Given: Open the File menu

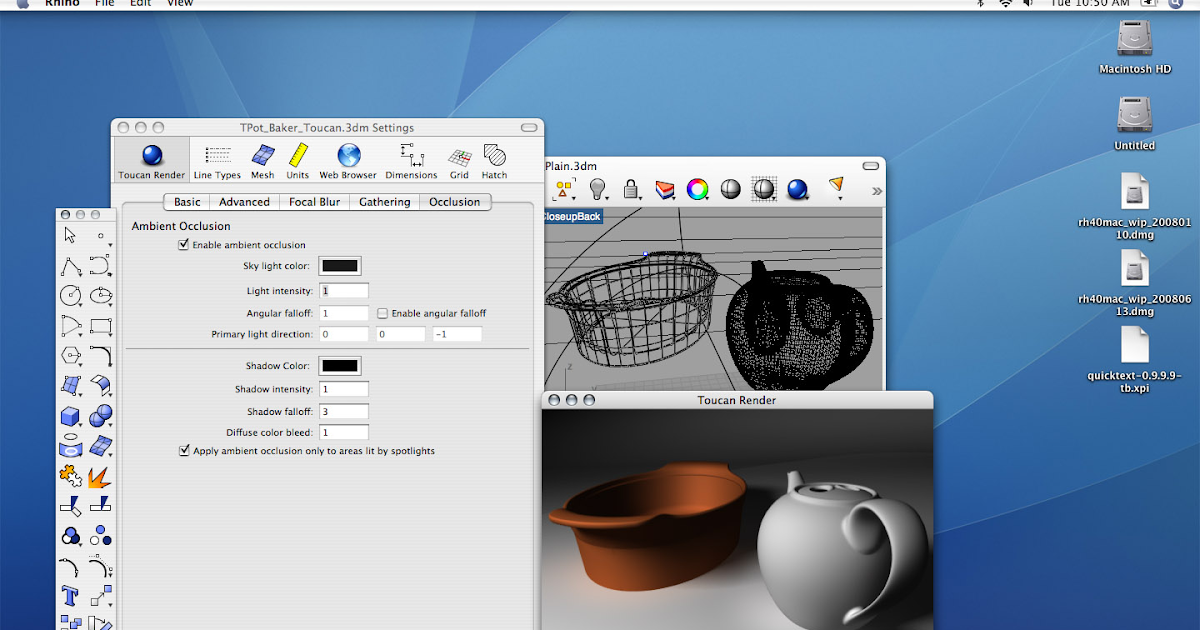Looking at the screenshot, I should [x=104, y=3].
